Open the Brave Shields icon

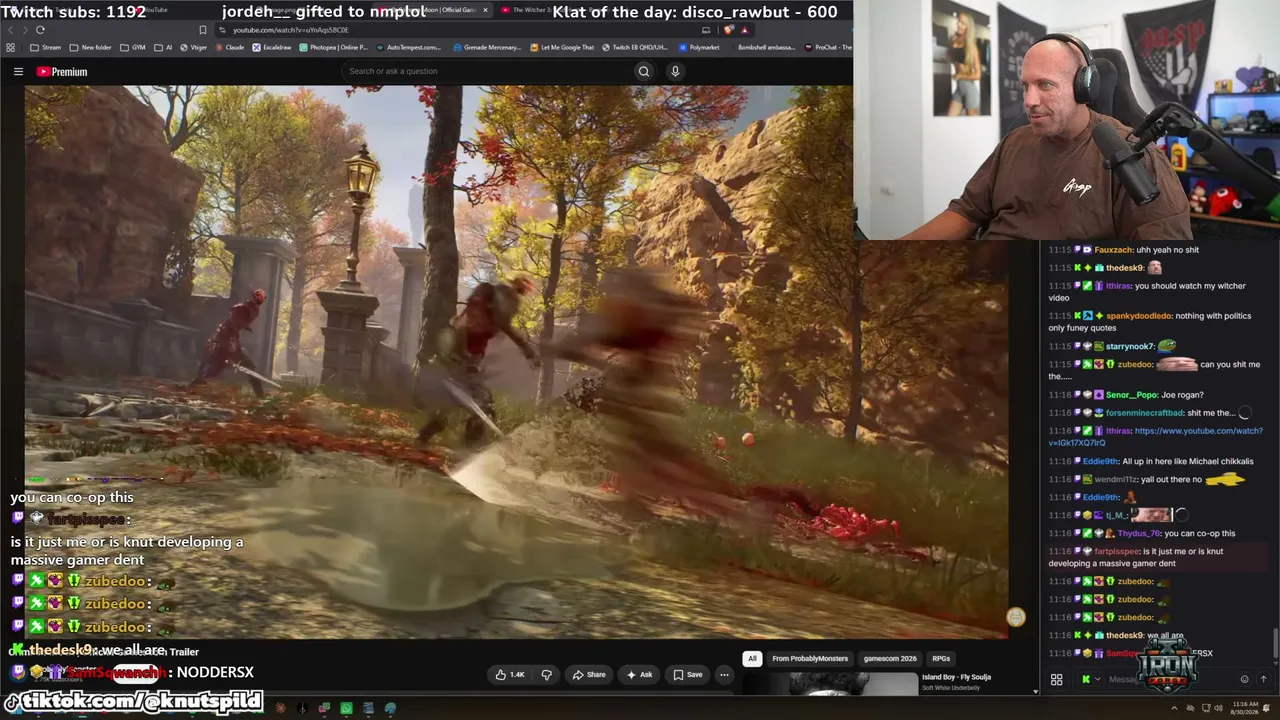tap(730, 30)
